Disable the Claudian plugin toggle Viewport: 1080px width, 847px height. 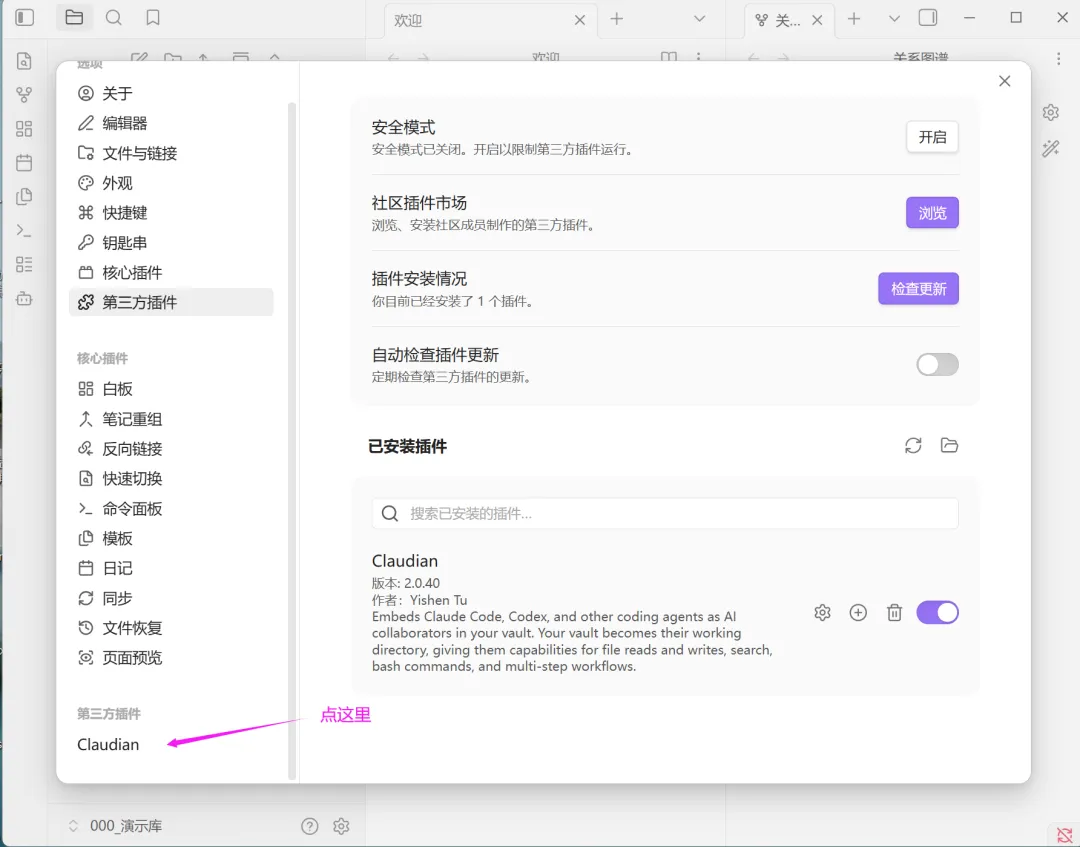pos(937,612)
